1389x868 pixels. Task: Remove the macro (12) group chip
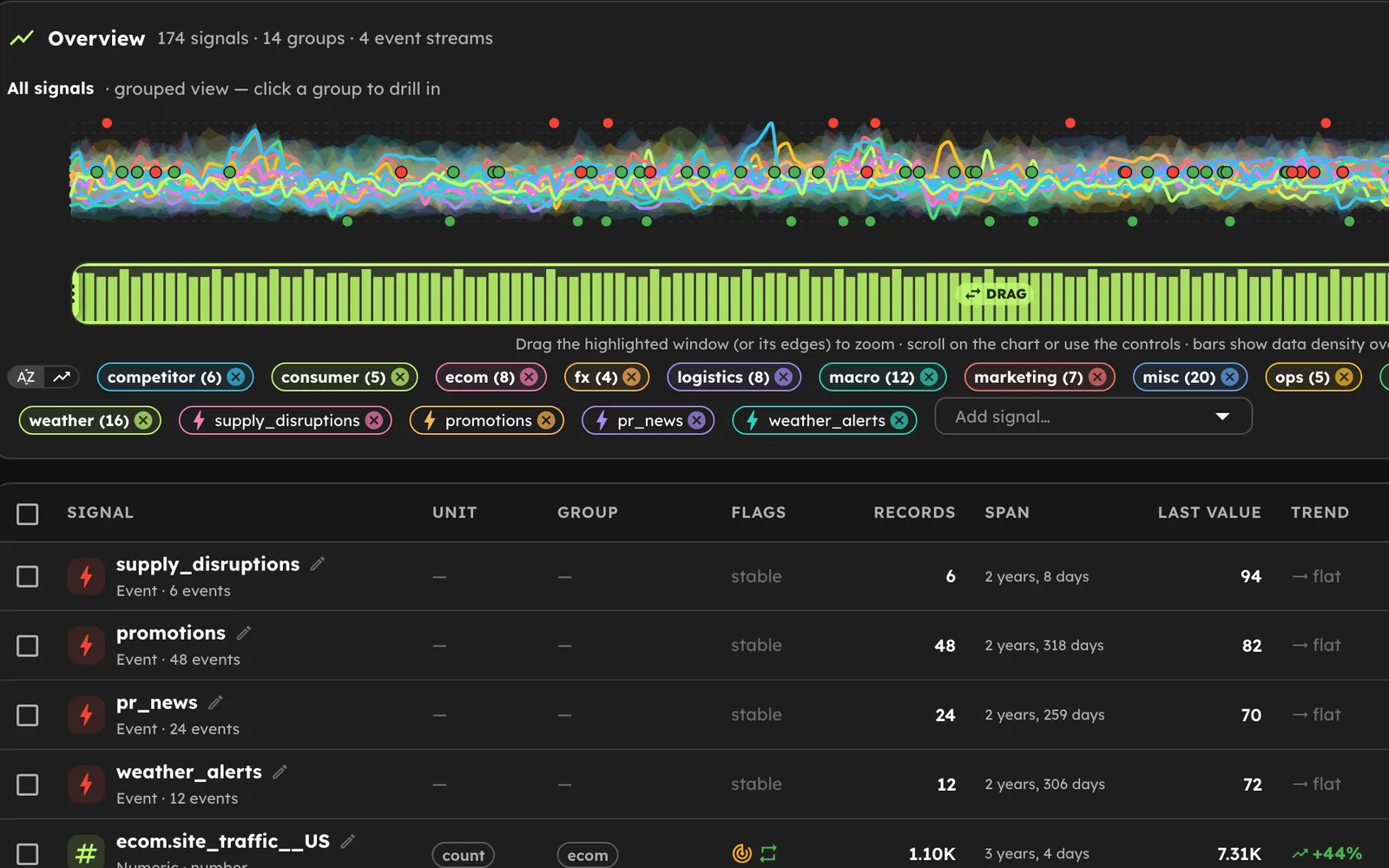[929, 377]
